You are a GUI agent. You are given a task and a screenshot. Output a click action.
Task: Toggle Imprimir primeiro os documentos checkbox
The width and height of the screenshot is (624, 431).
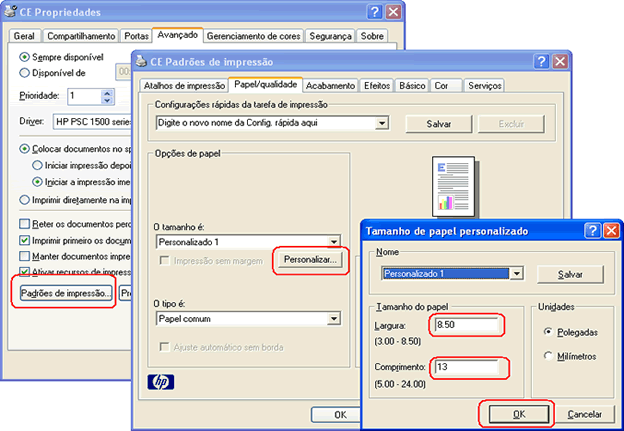point(25,240)
